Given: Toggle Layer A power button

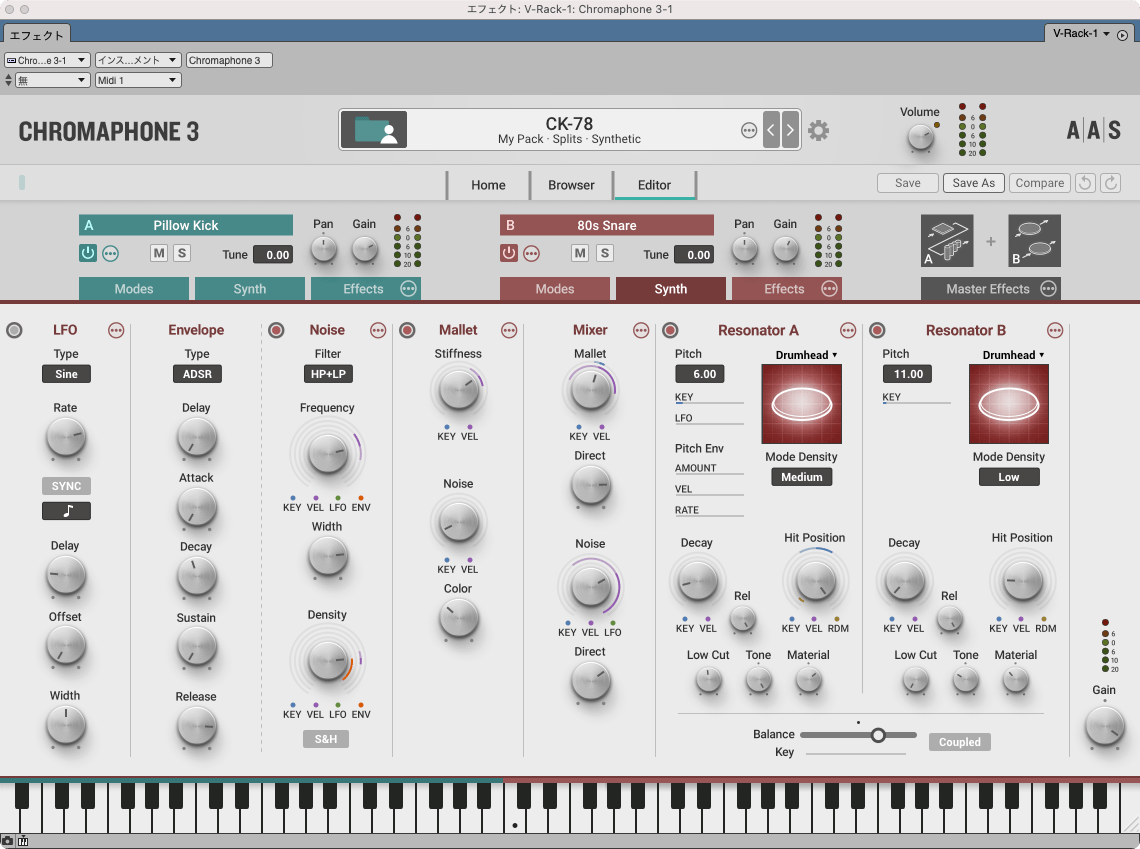Looking at the screenshot, I should click(88, 254).
